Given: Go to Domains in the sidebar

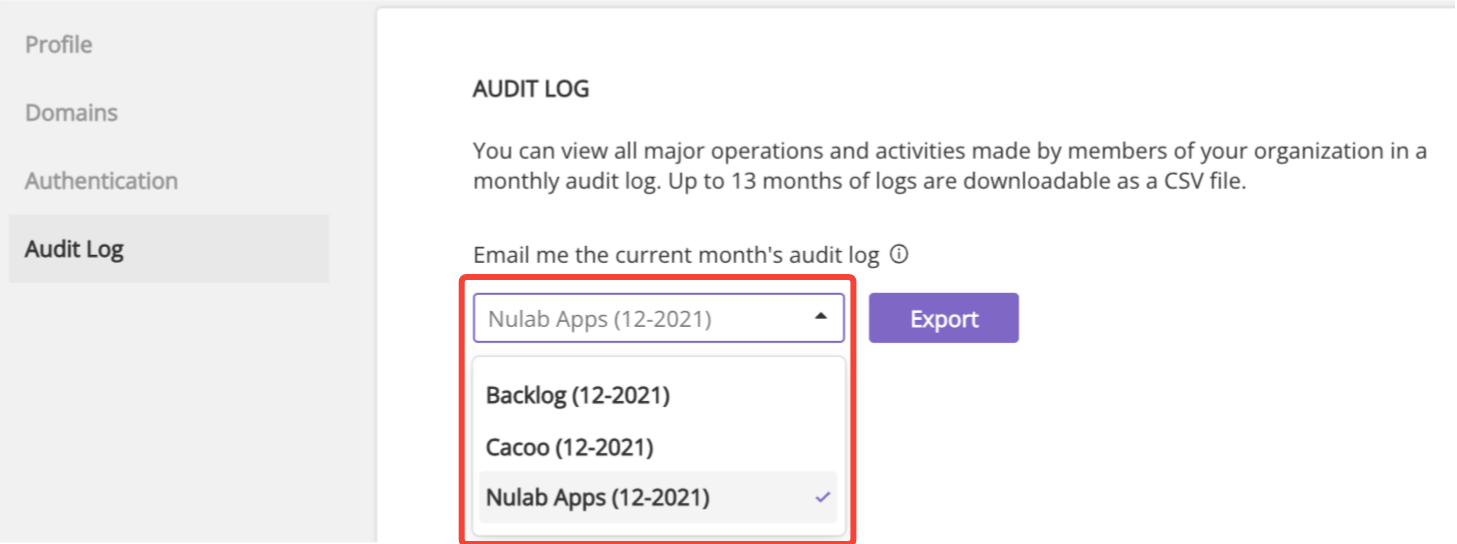Looking at the screenshot, I should point(71,113).
